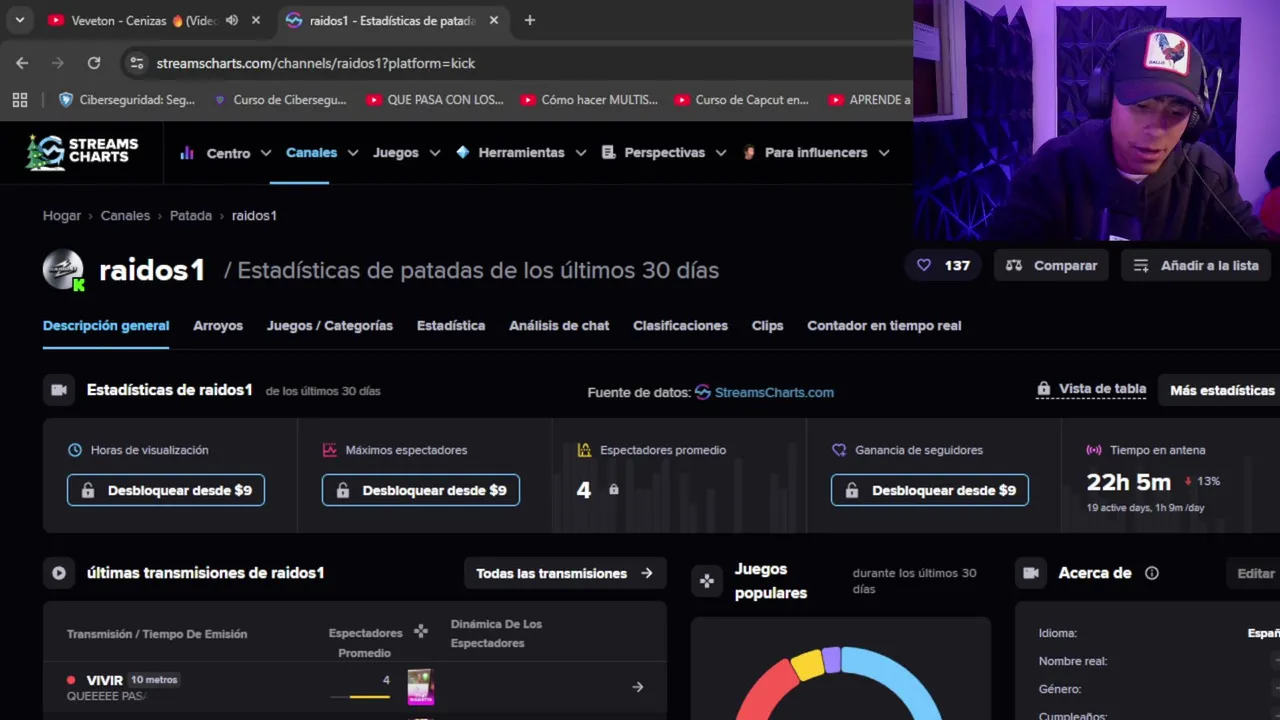Expand the Herramientas menu

click(520, 152)
